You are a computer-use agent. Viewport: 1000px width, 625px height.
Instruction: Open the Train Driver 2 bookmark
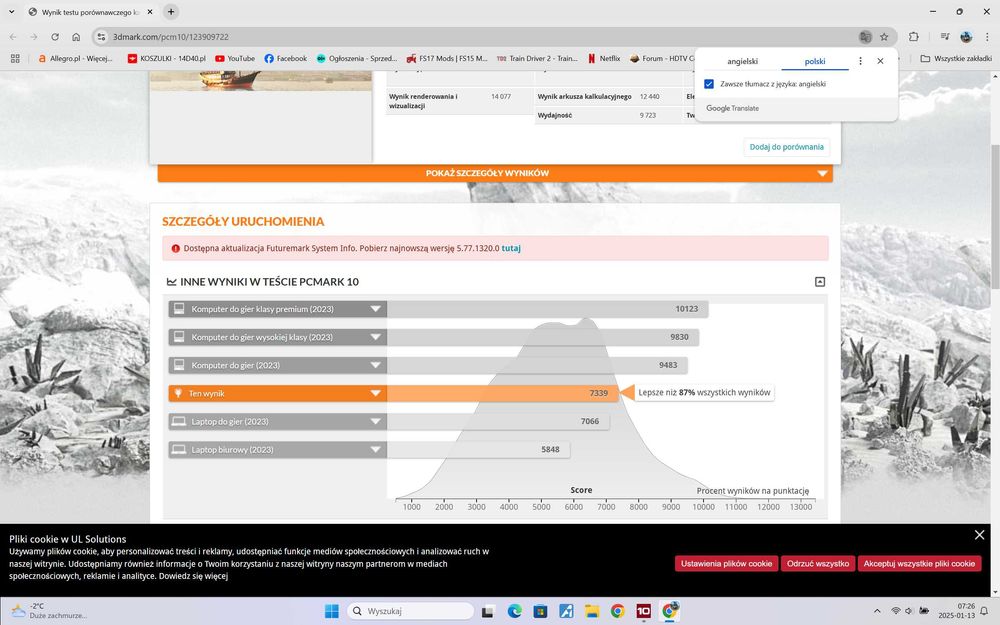pos(537,58)
